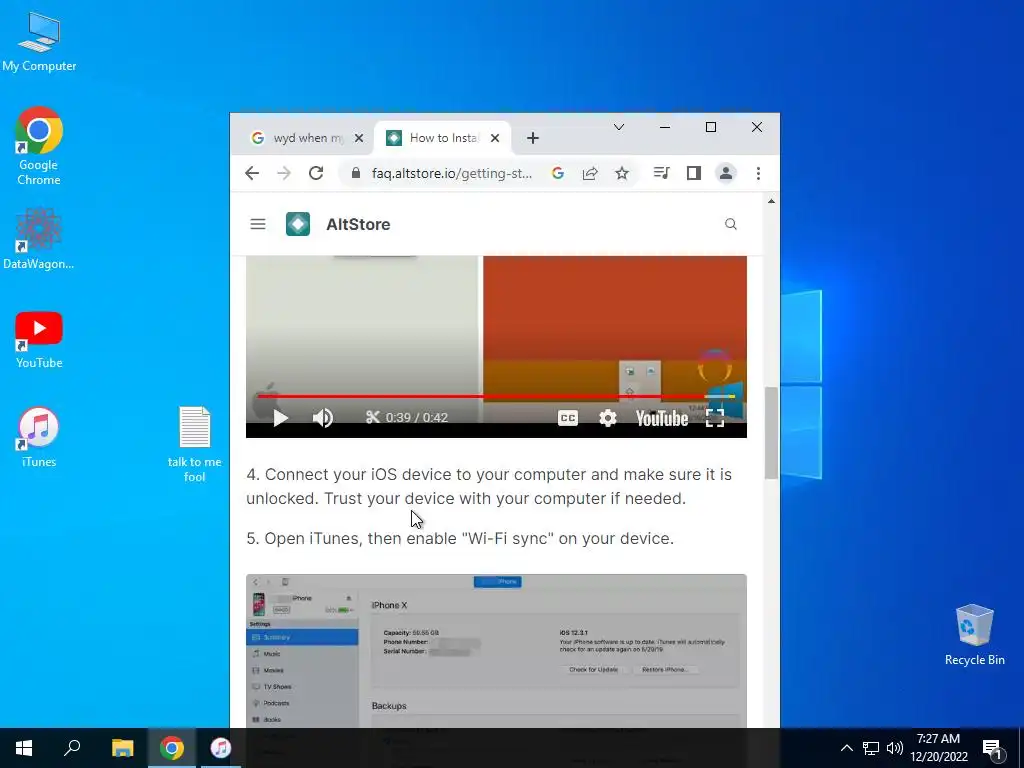Viewport: 1024px width, 768px height.
Task: Close the 'How to Instal' tab
Action: pos(495,138)
